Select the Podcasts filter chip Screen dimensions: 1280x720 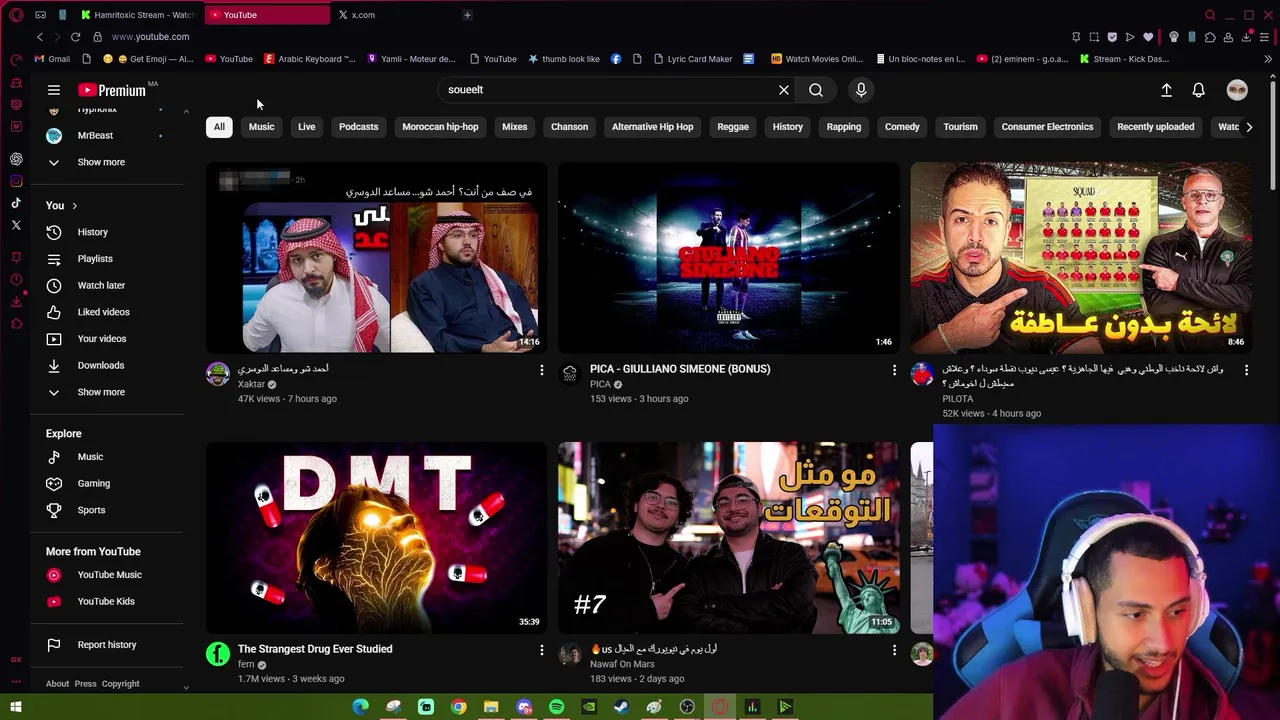(358, 127)
